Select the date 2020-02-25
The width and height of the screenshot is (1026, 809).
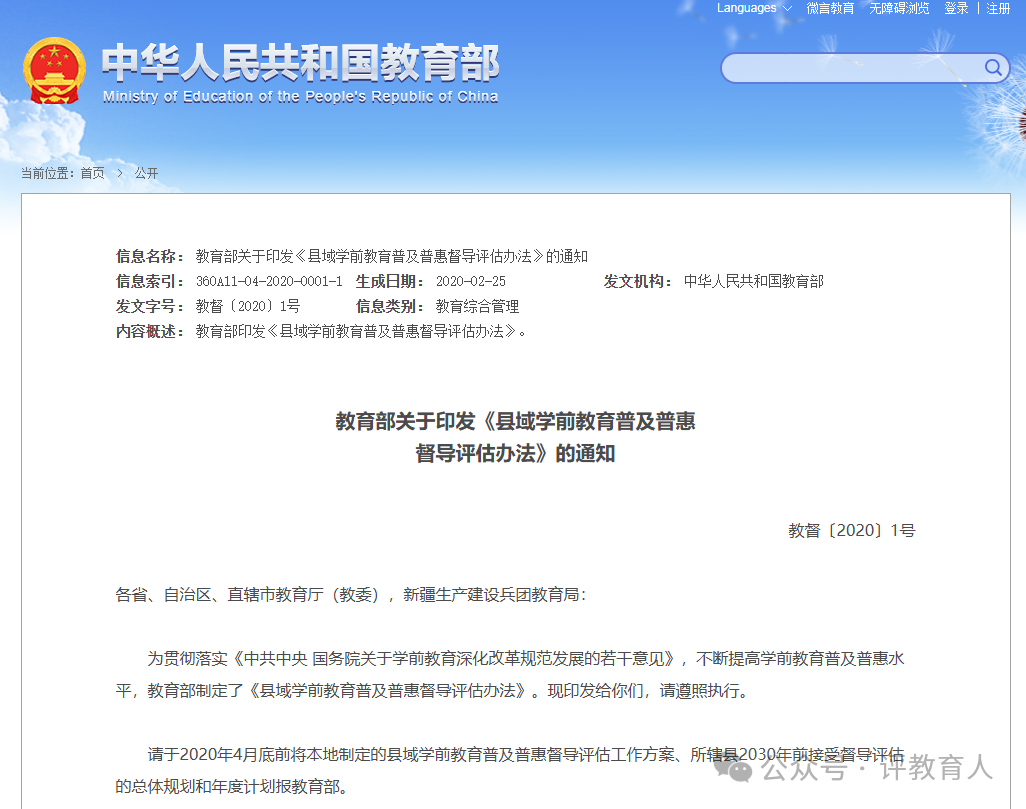(470, 281)
